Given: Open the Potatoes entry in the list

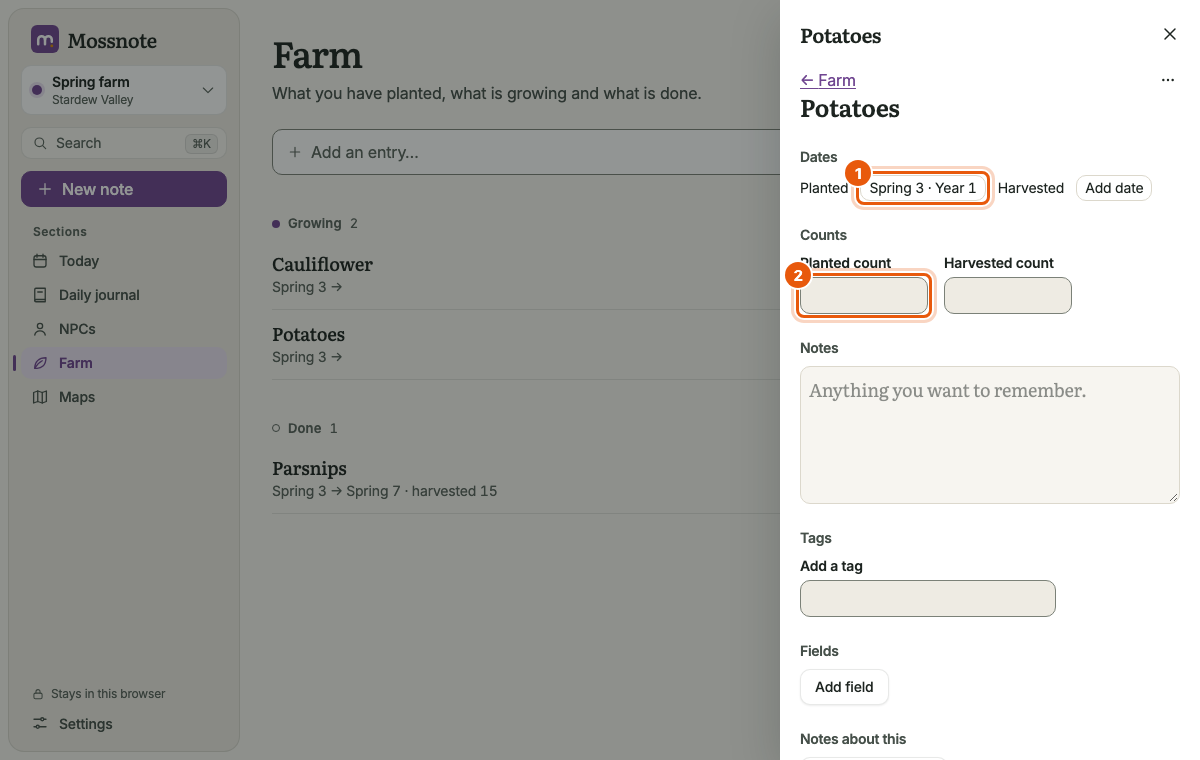Looking at the screenshot, I should coord(526,345).
